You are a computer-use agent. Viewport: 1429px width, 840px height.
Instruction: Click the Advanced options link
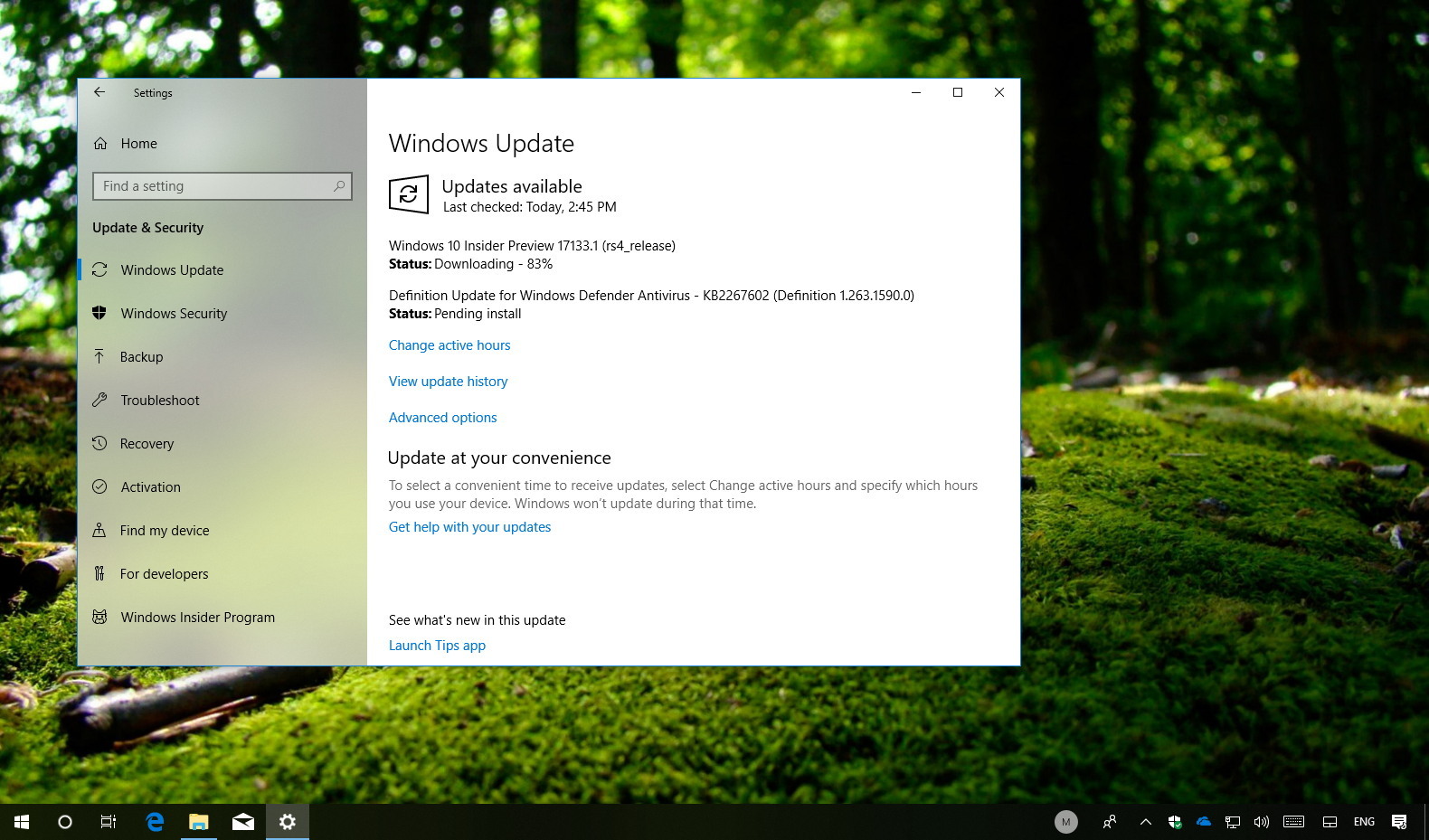[442, 418]
